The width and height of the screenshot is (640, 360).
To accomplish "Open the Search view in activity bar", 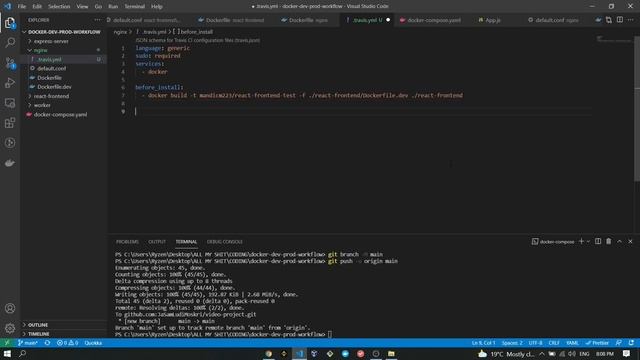I will (10, 42).
